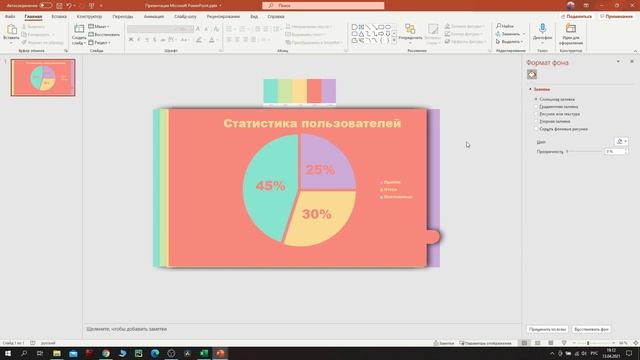The image size is (640, 360).
Task: Collapse the Fill (Заливка) section
Action: tap(530, 89)
